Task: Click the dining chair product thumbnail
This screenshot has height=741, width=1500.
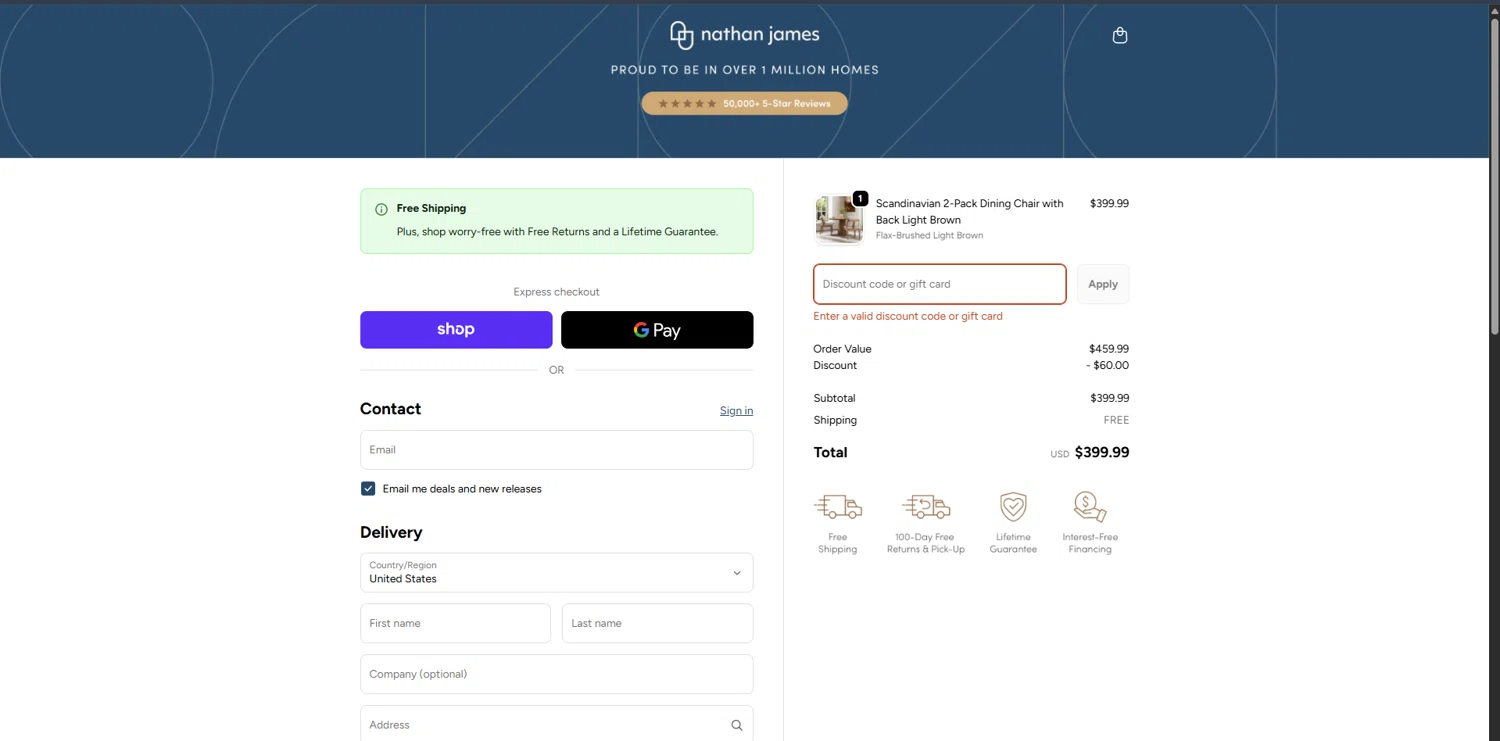Action: [839, 220]
